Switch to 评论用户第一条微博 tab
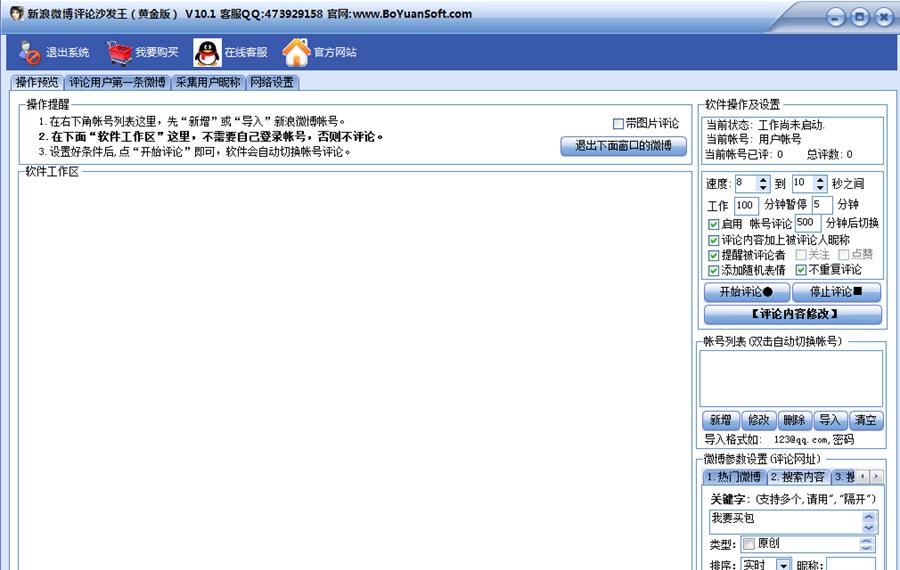 117,82
